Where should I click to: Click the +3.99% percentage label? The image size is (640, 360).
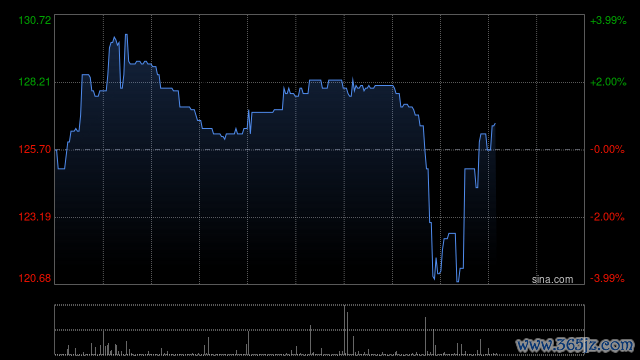pos(608,20)
